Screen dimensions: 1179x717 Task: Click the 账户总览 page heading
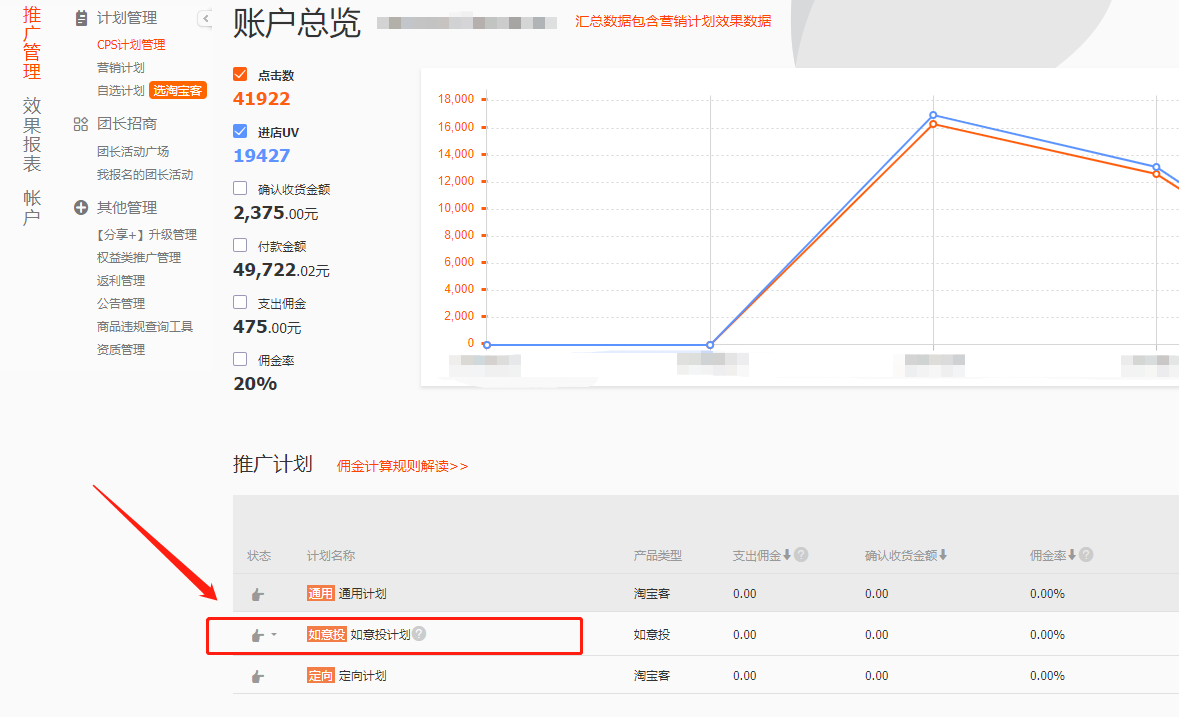[x=296, y=23]
